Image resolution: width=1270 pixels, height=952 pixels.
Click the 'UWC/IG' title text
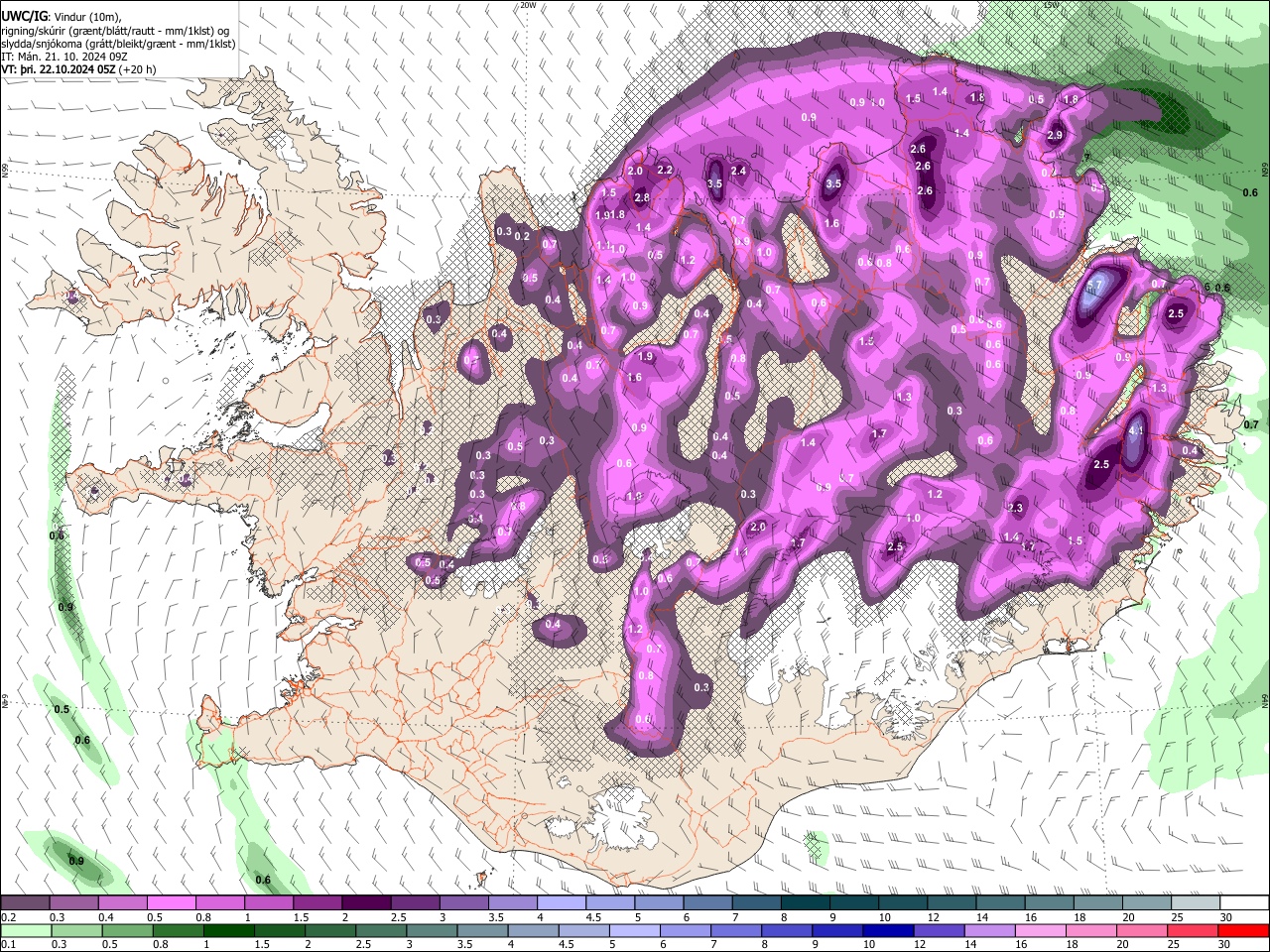point(24,16)
